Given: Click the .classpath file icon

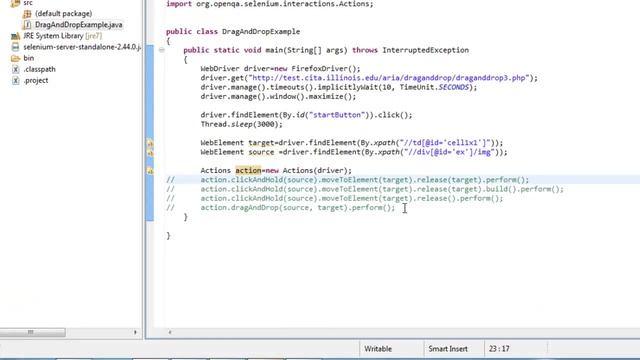Looking at the screenshot, I should (16, 69).
